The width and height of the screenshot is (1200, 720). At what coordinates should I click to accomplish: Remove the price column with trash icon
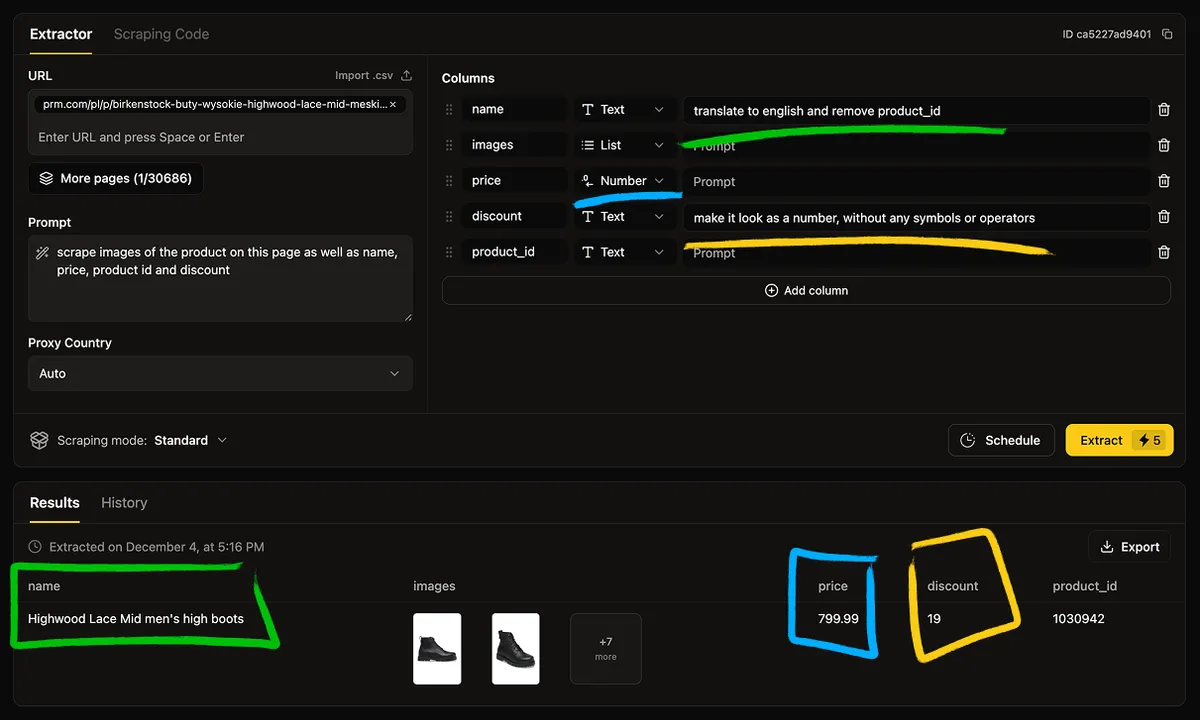[x=1164, y=181]
